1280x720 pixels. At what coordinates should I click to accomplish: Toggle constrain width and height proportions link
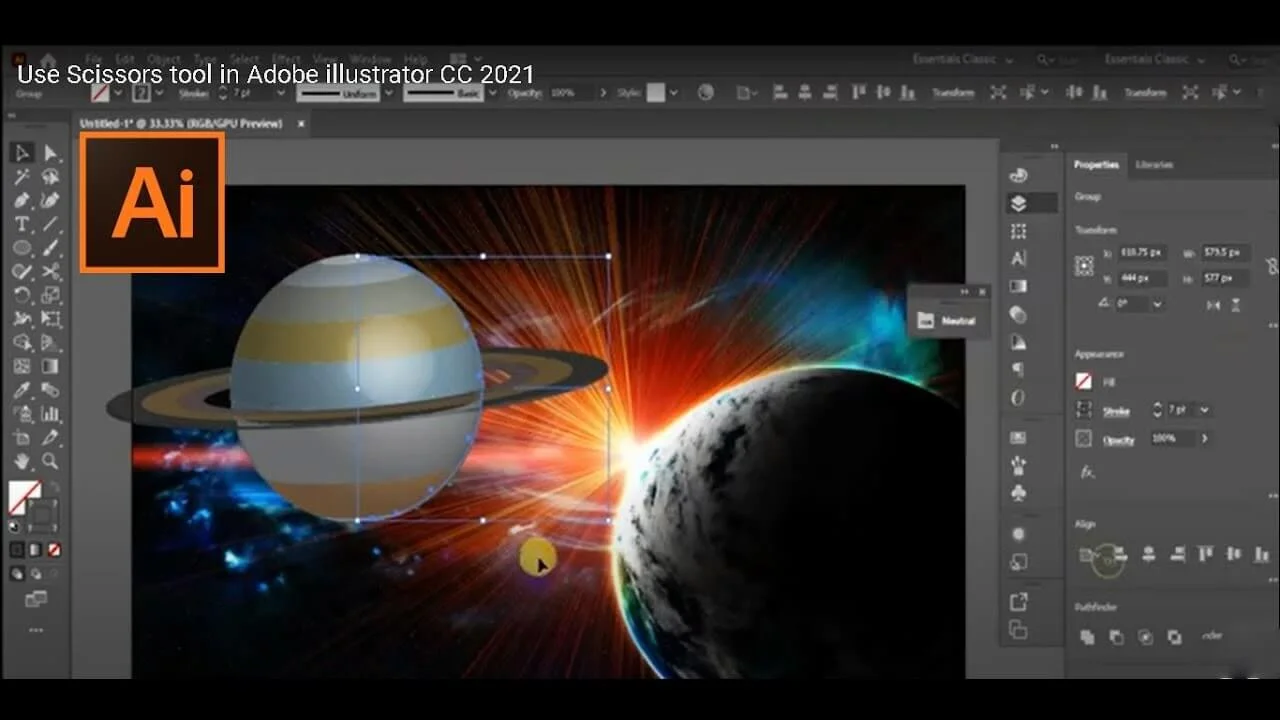(x=1271, y=266)
